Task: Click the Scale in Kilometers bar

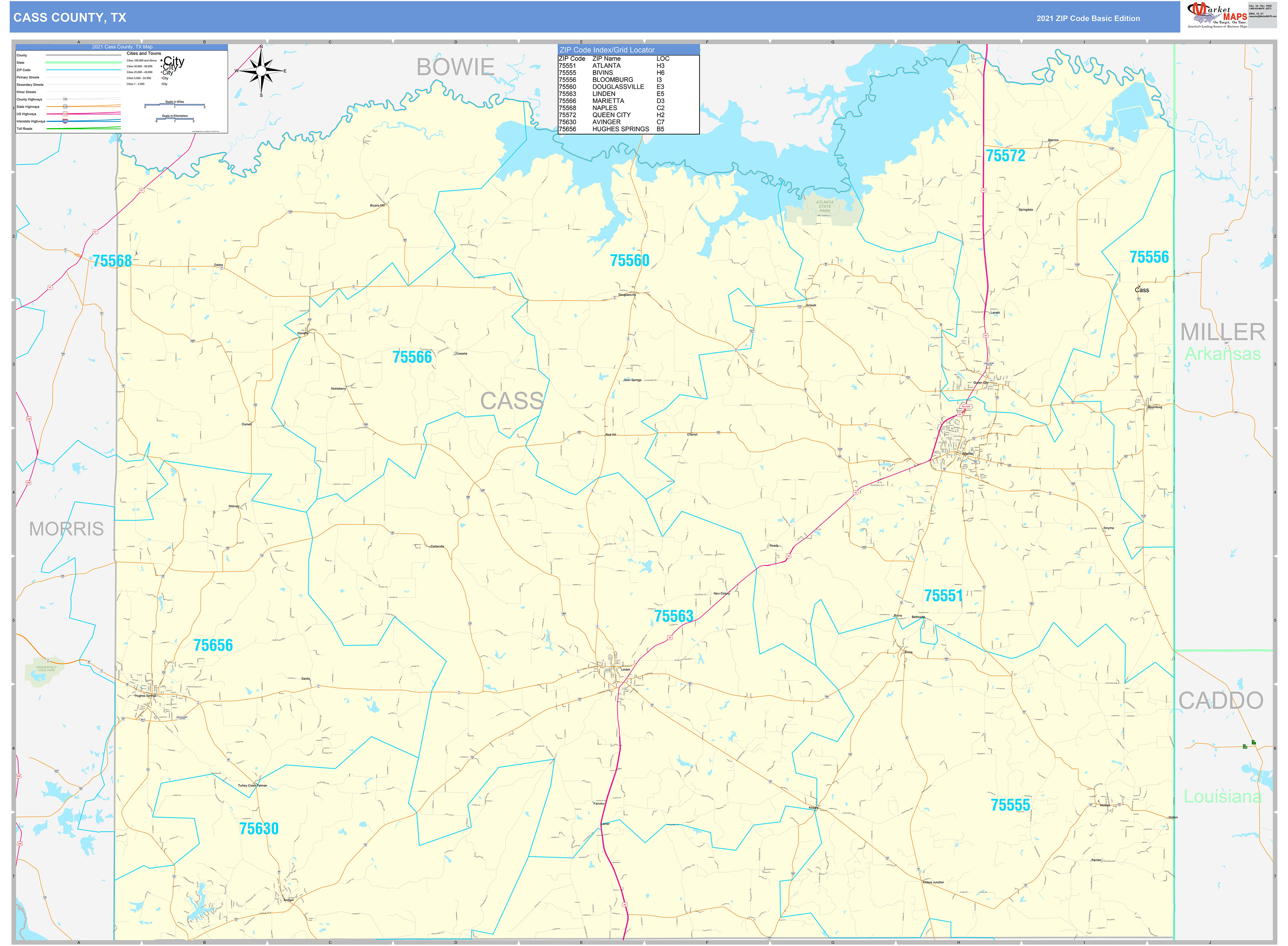Action: coord(175,119)
